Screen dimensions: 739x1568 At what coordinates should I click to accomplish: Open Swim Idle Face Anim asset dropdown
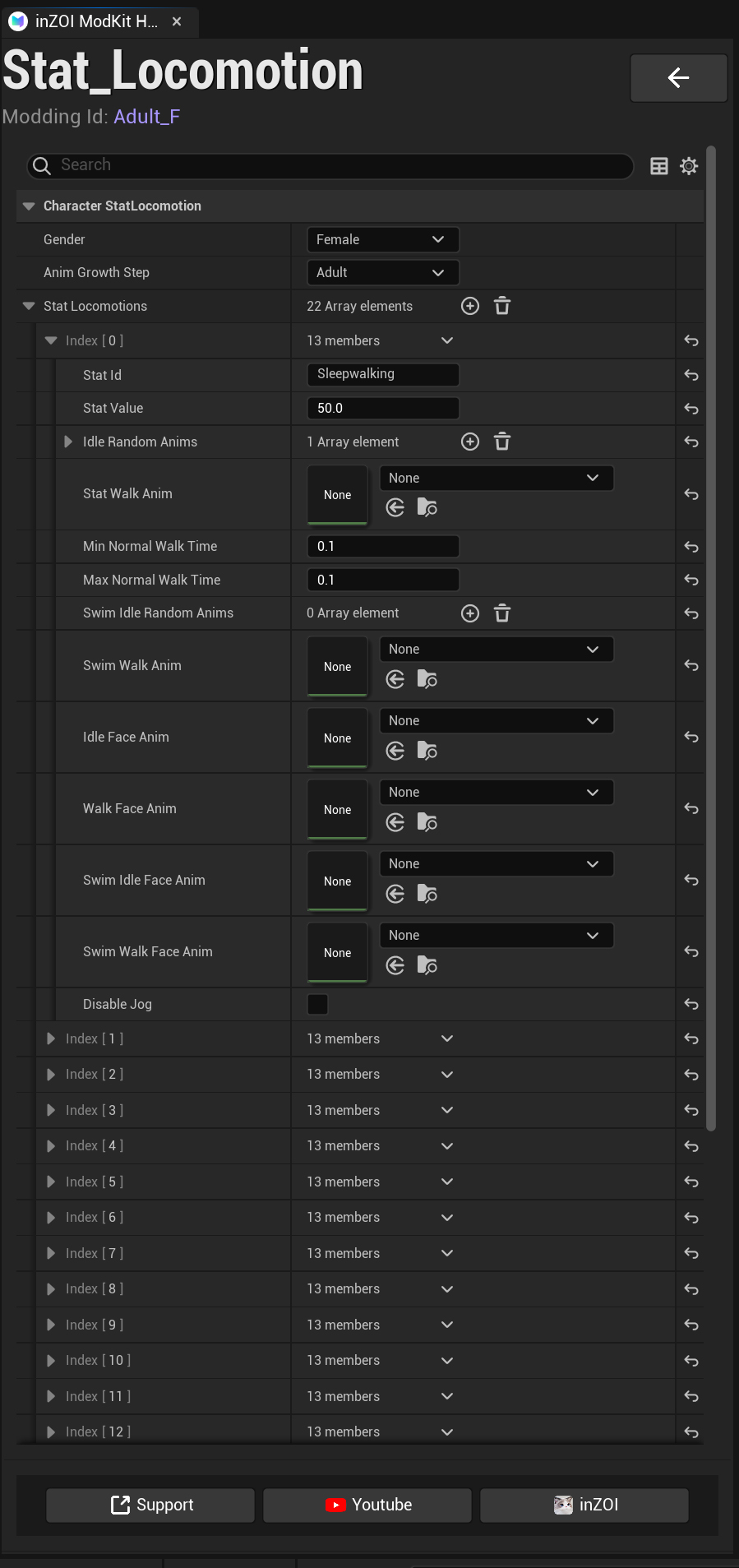pos(497,863)
